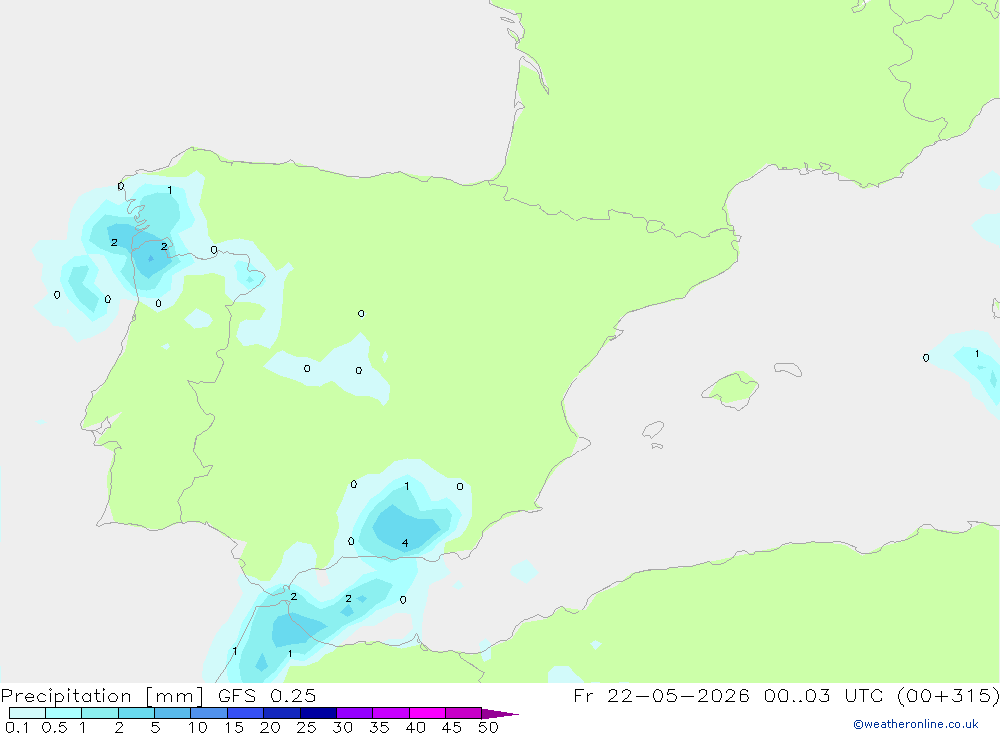This screenshot has height=733, width=1000.
Task: Click the 5–10 mm legend color swatch
Action: click(x=173, y=713)
